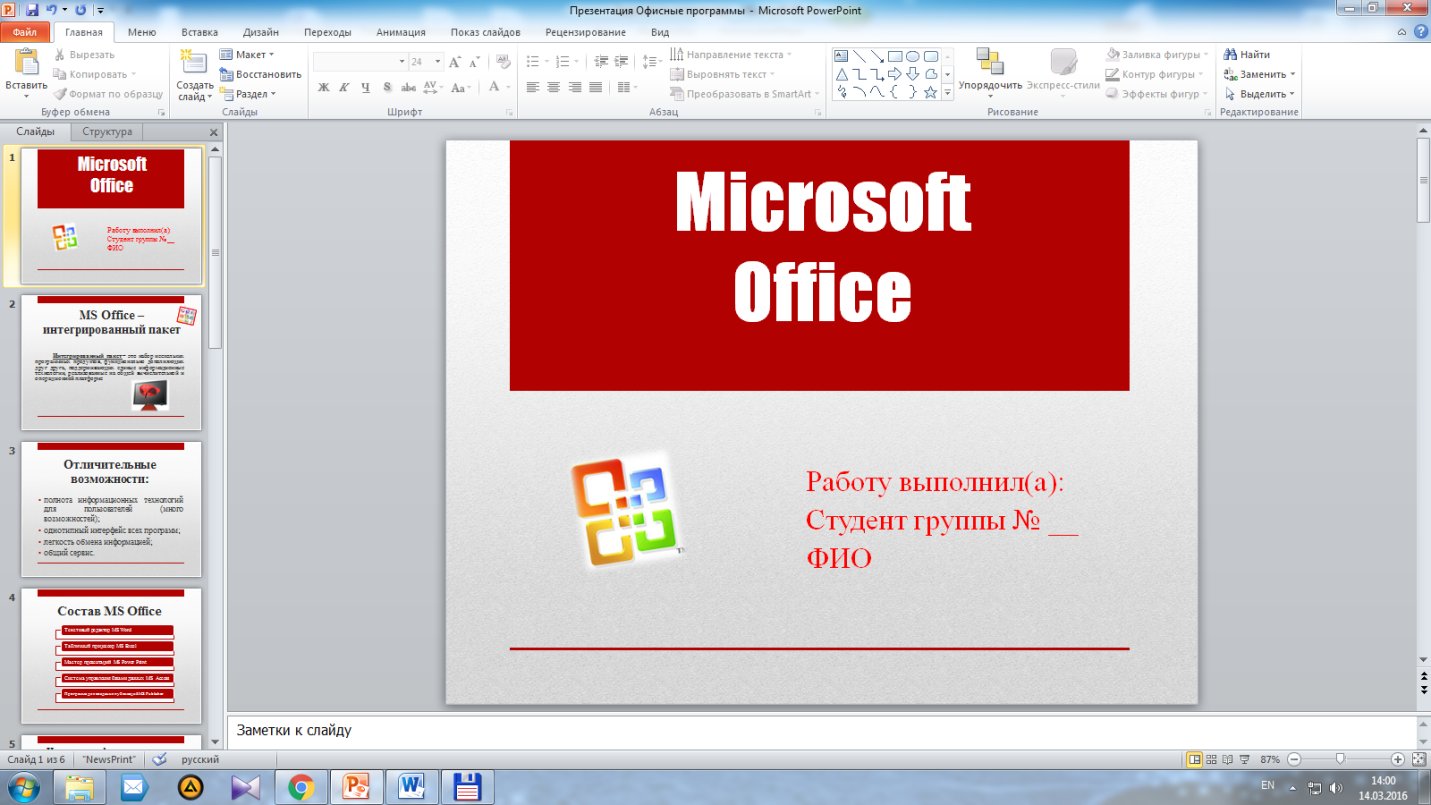Screen dimensions: 1431x805
Task: Toggle text Shadow (S) formatting
Action: [x=387, y=88]
